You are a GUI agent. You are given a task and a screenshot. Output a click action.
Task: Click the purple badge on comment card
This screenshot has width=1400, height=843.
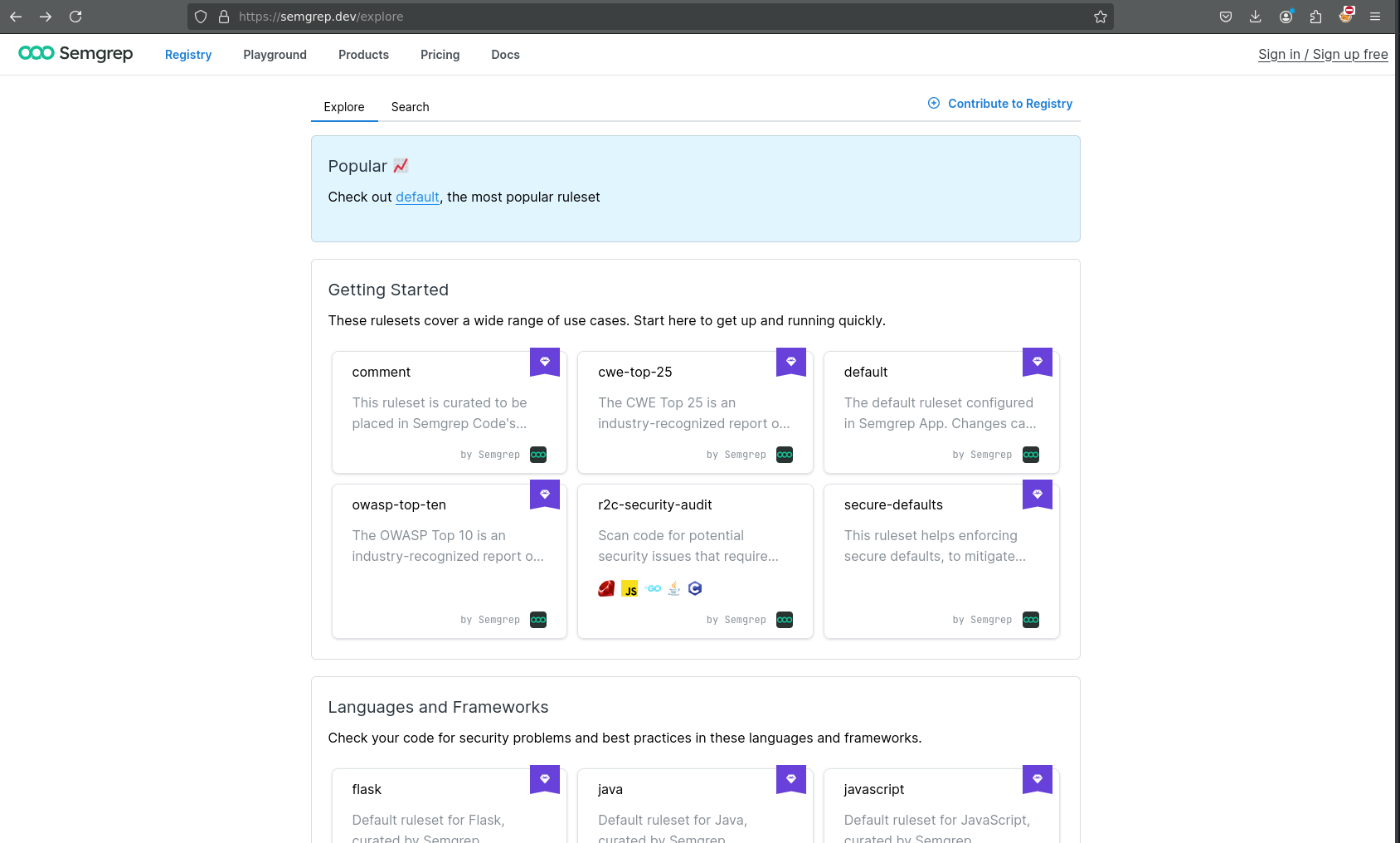pyautogui.click(x=545, y=362)
